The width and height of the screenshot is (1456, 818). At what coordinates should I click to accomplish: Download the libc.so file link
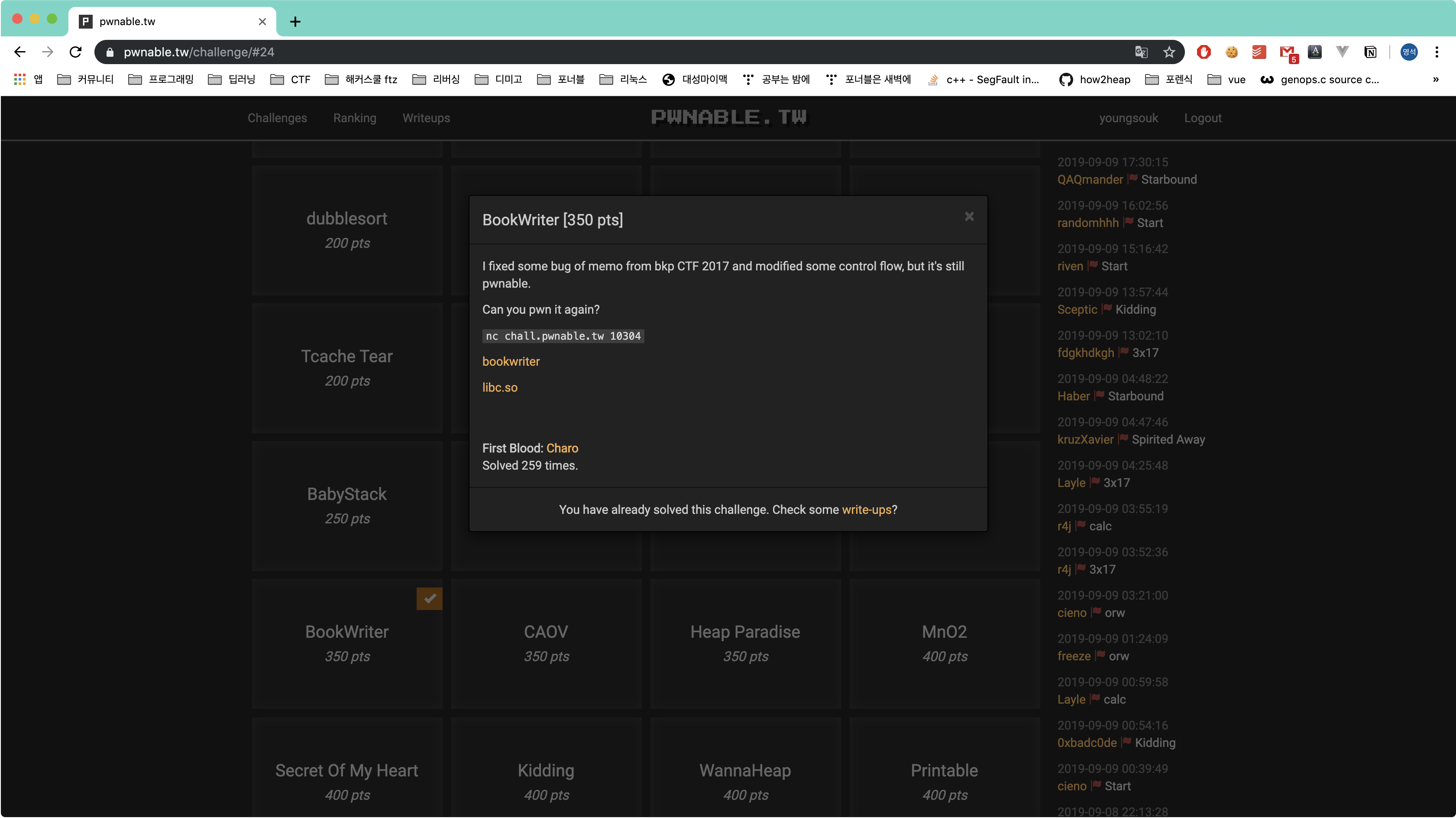(500, 387)
